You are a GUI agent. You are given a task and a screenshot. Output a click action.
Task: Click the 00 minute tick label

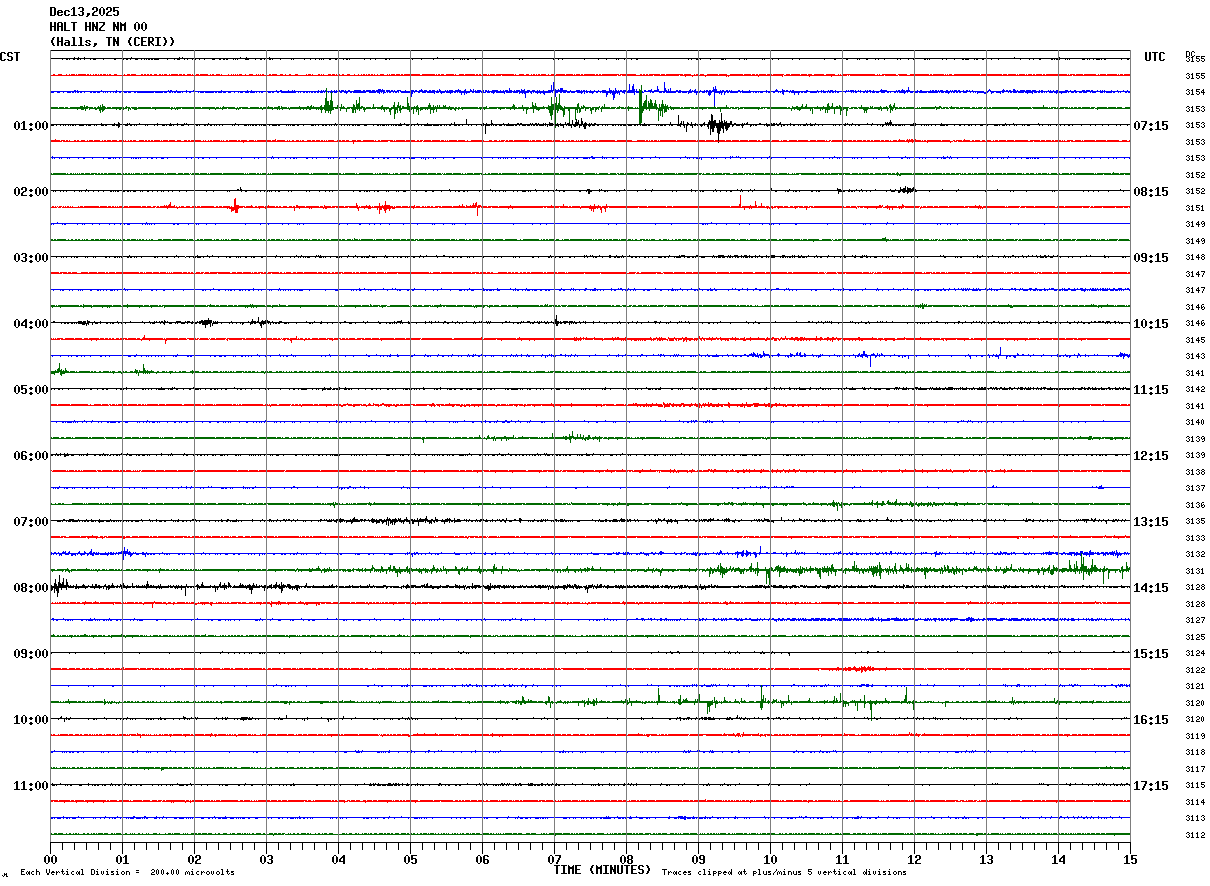tap(51, 859)
